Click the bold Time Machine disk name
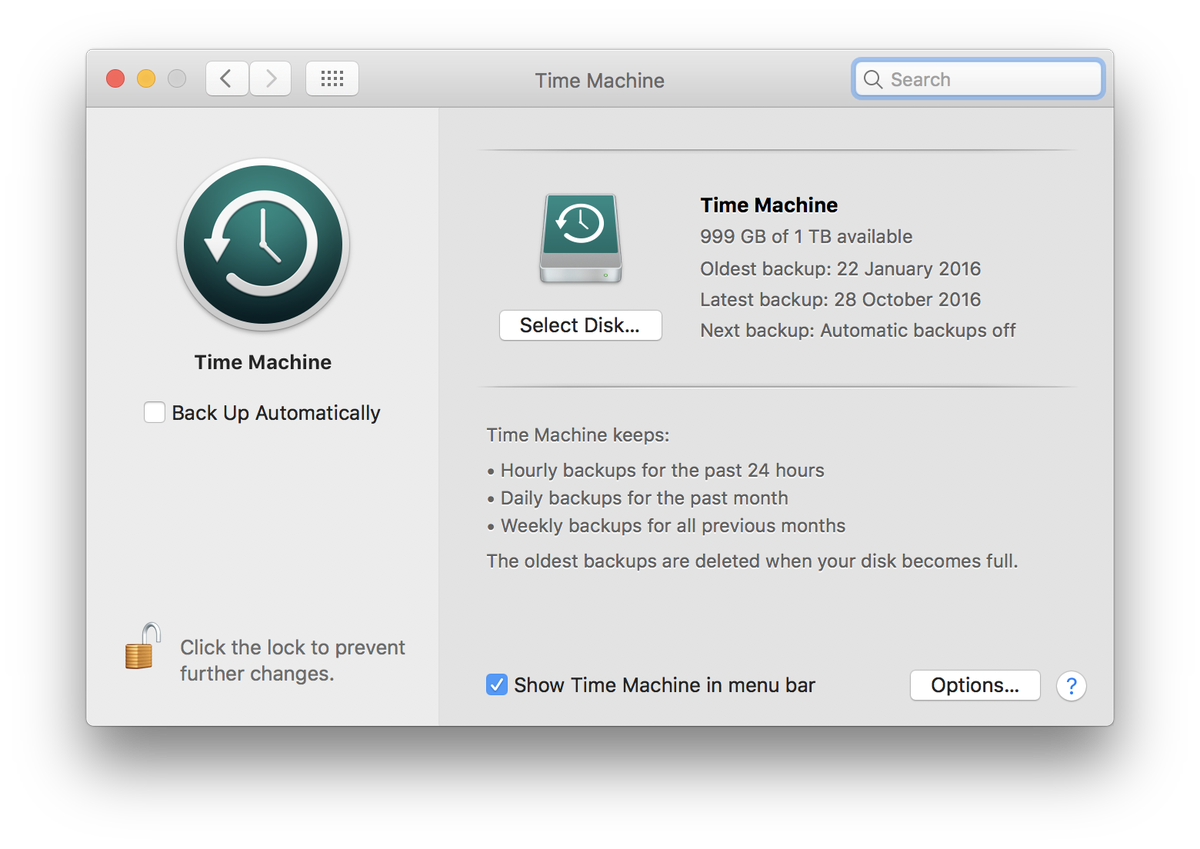This screenshot has width=1200, height=849. [x=769, y=205]
